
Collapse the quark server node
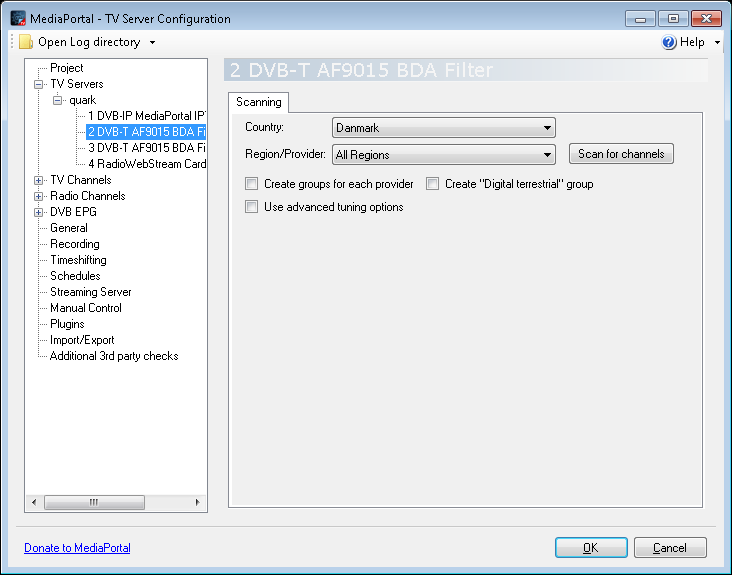pos(57,100)
